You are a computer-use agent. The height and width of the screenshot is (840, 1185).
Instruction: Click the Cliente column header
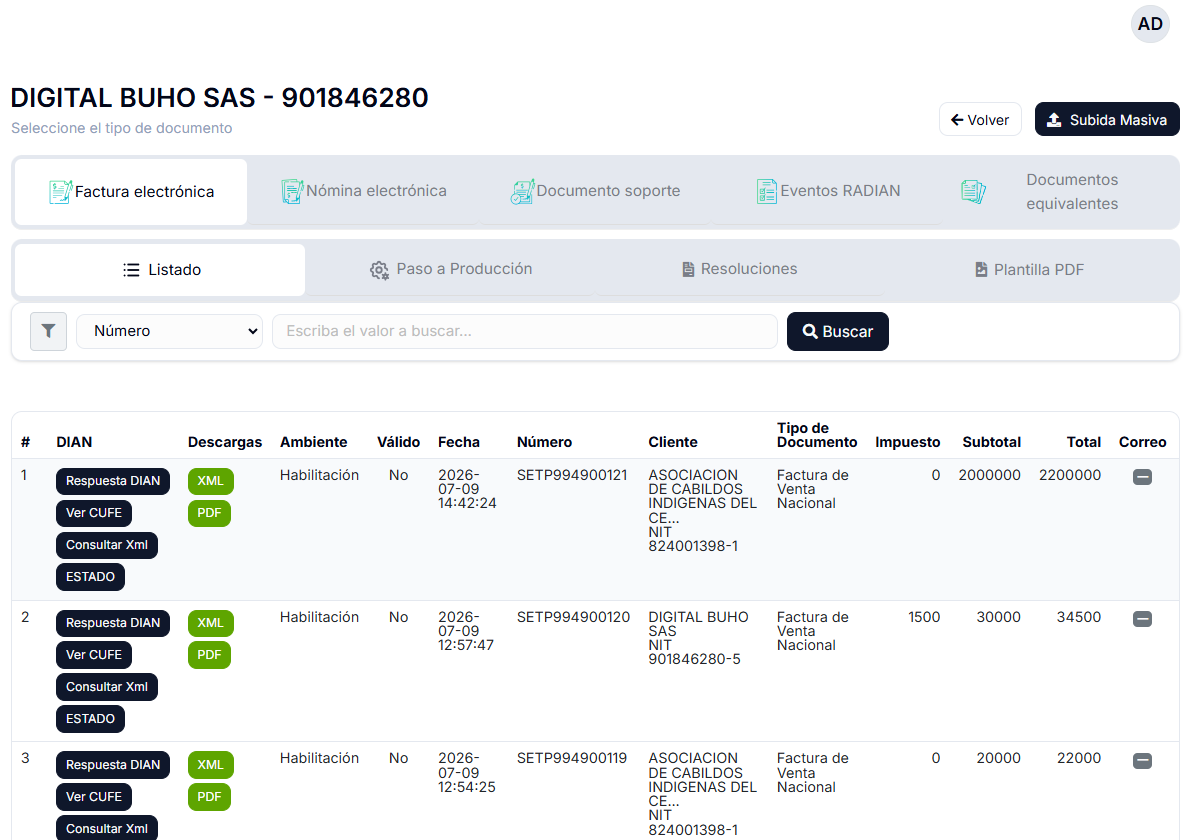point(673,442)
